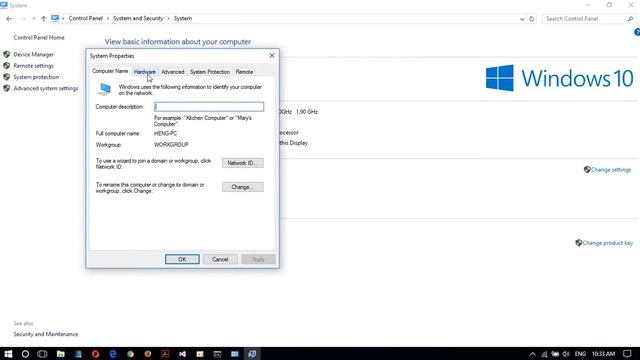Click OK in System Properties
The image size is (640, 360).
coord(182,259)
